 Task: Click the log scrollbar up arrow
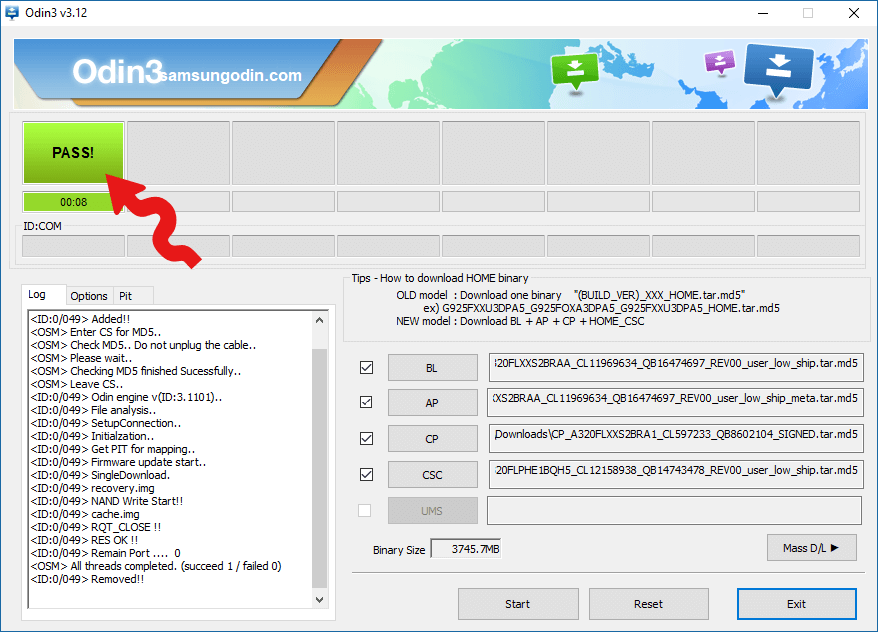pos(319,320)
